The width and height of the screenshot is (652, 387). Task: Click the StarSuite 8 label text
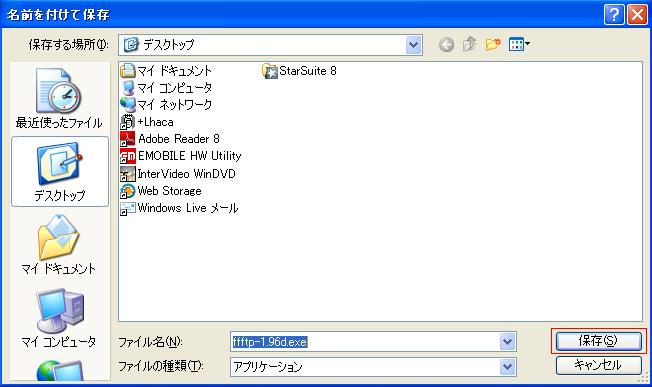tap(308, 71)
